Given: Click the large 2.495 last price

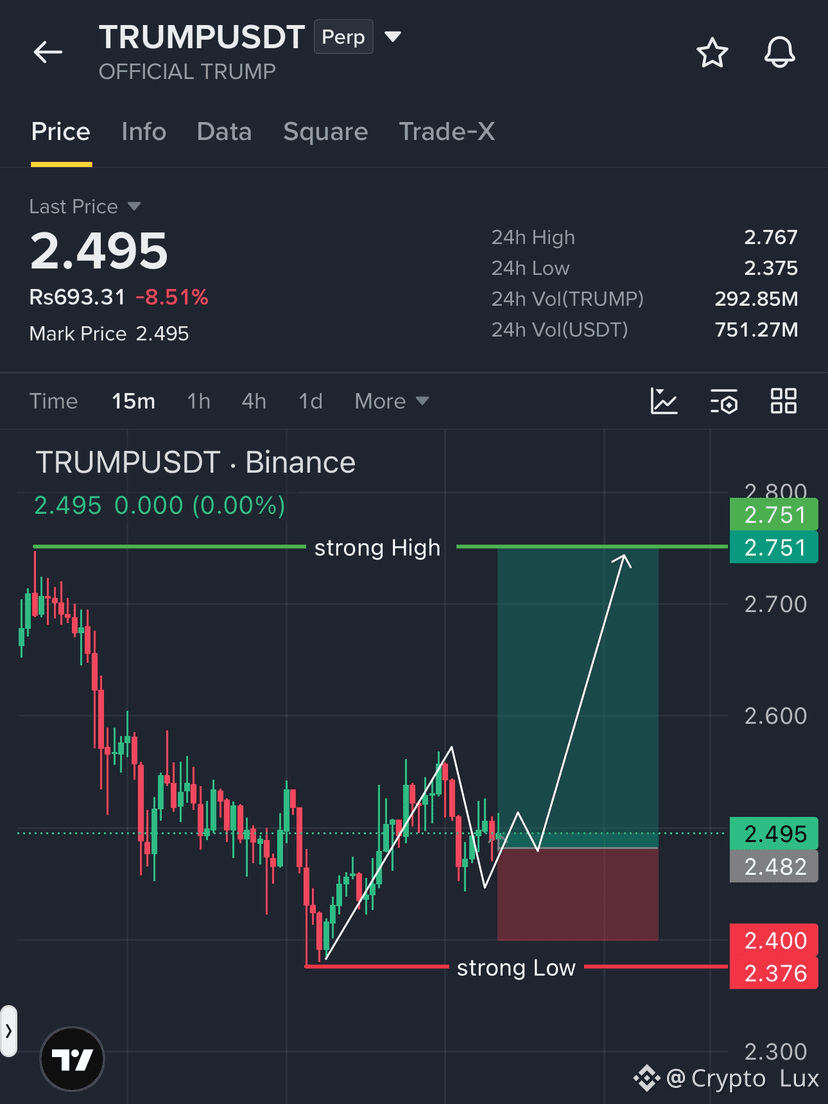Looking at the screenshot, I should (x=99, y=251).
